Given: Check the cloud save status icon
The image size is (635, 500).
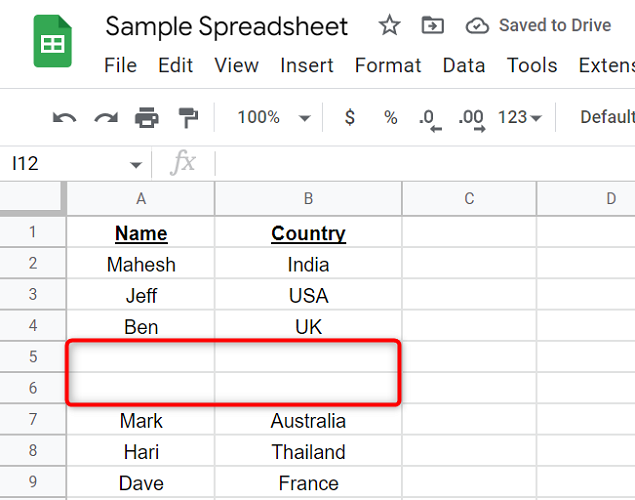Looking at the screenshot, I should click(x=477, y=26).
